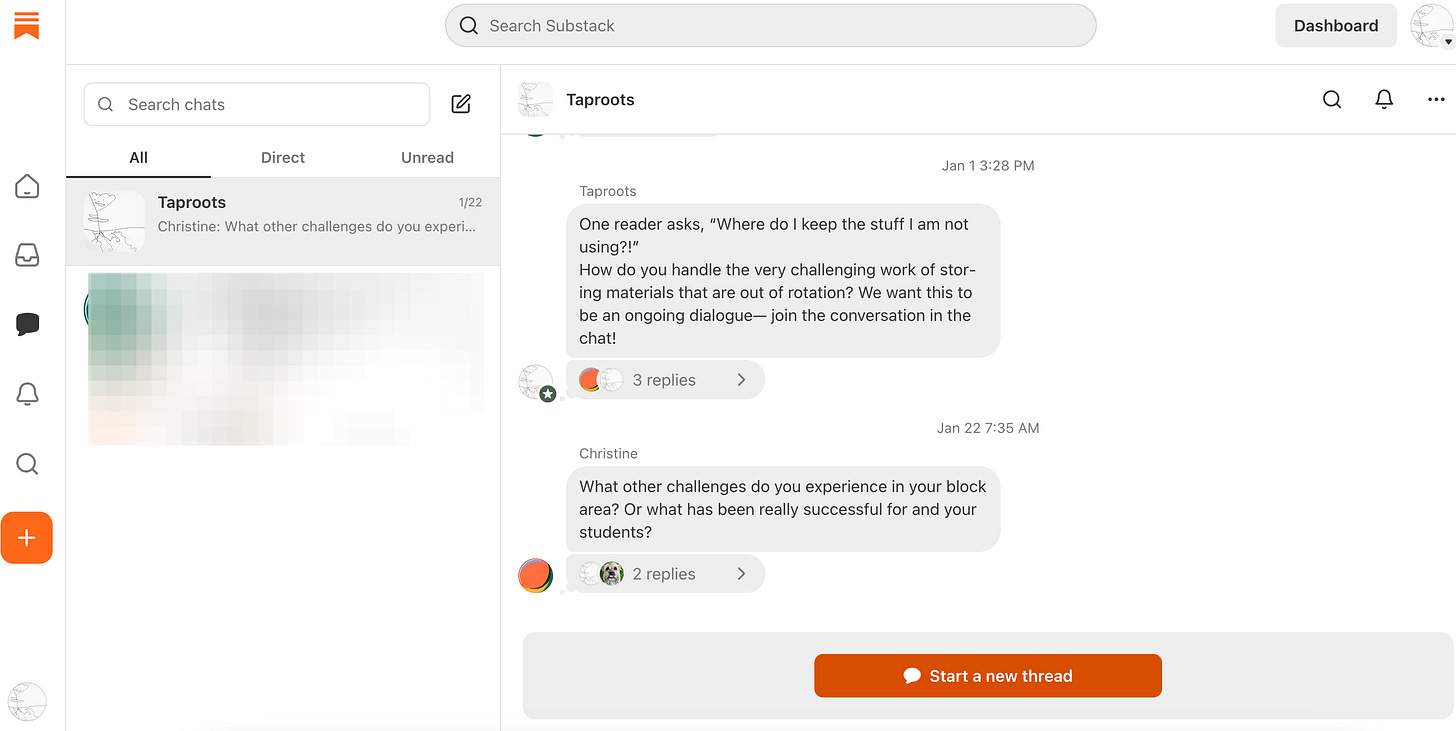Screen dimensions: 1456x731
Task: Click the orange plus create button
Action: point(27,538)
